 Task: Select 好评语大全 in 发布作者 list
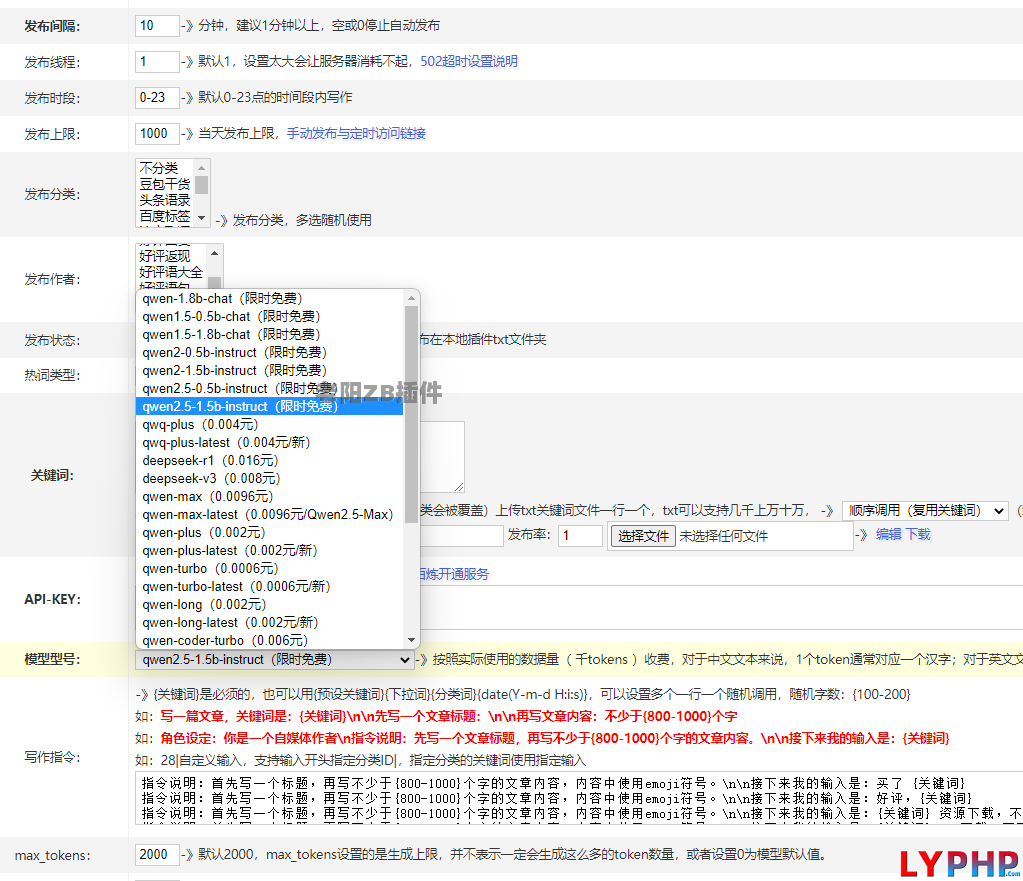pos(171,272)
